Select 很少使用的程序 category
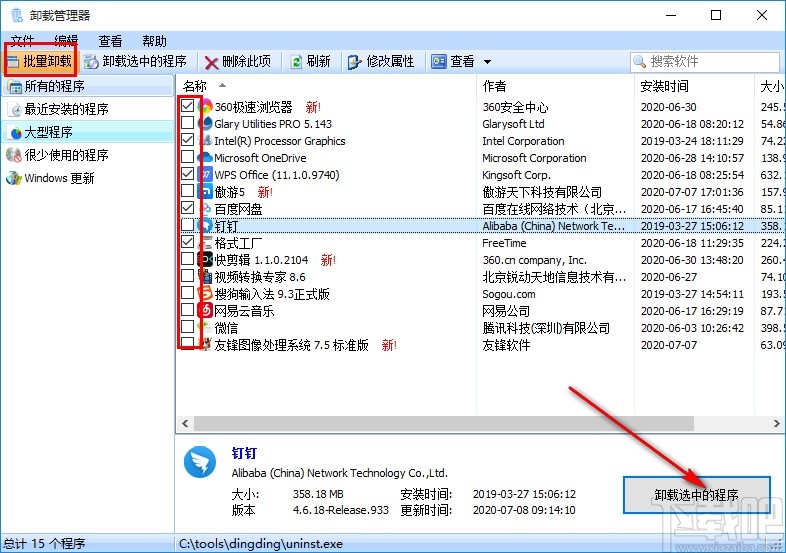The height and width of the screenshot is (553, 786). click(88, 155)
